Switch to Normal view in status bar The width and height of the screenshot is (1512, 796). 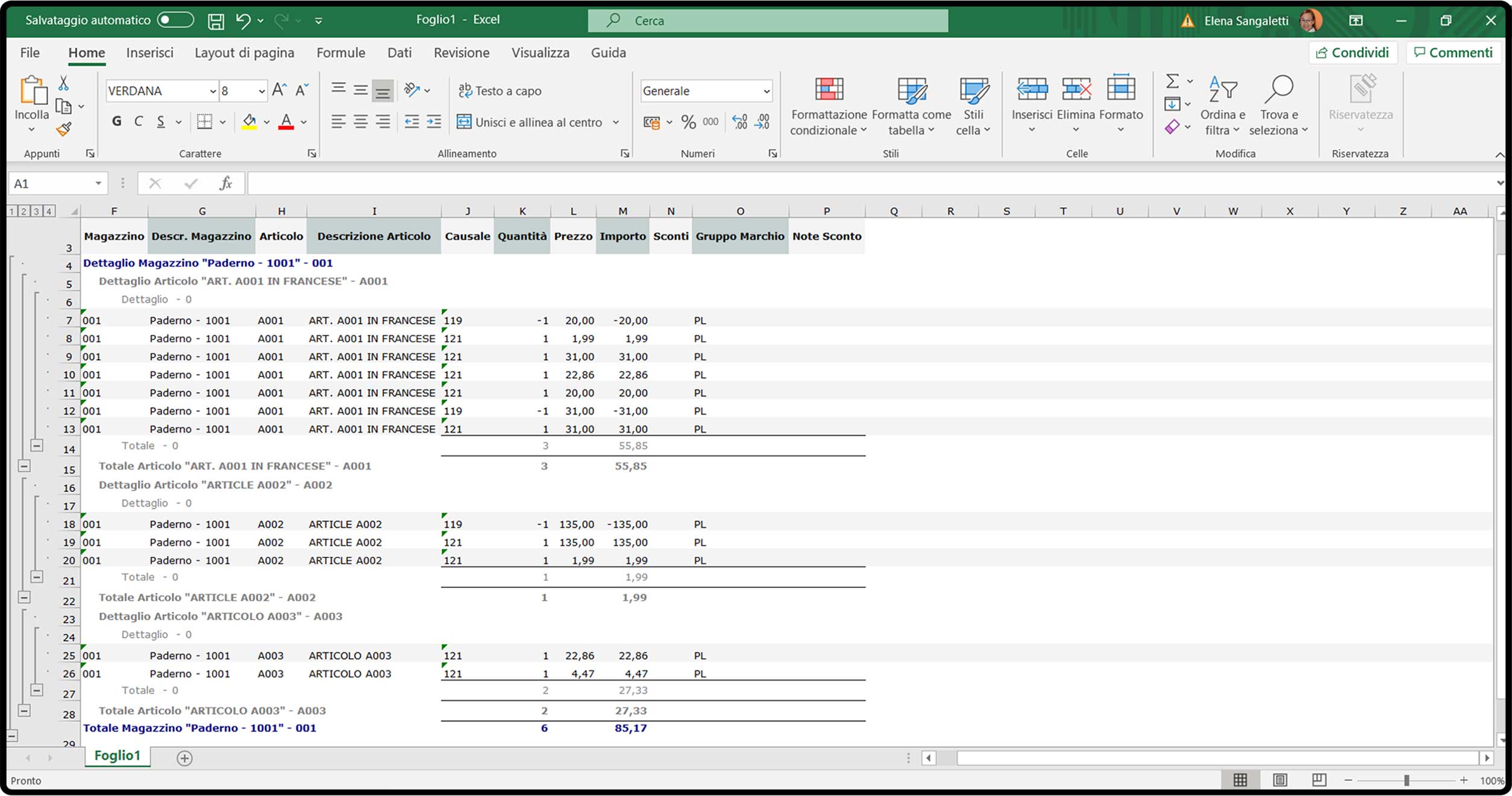[1240, 780]
